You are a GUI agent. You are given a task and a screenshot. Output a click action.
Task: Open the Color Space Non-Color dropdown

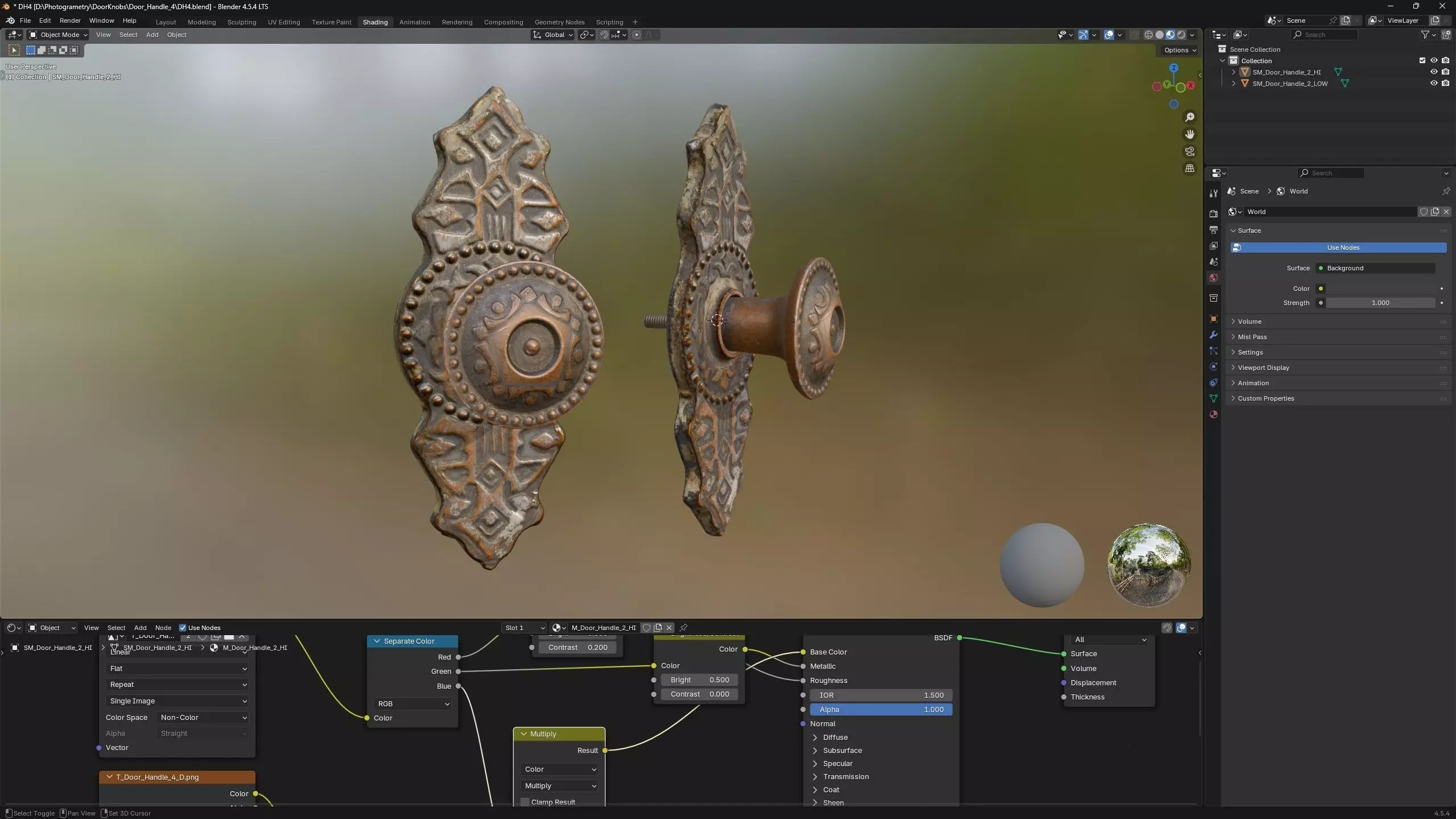pyautogui.click(x=203, y=717)
